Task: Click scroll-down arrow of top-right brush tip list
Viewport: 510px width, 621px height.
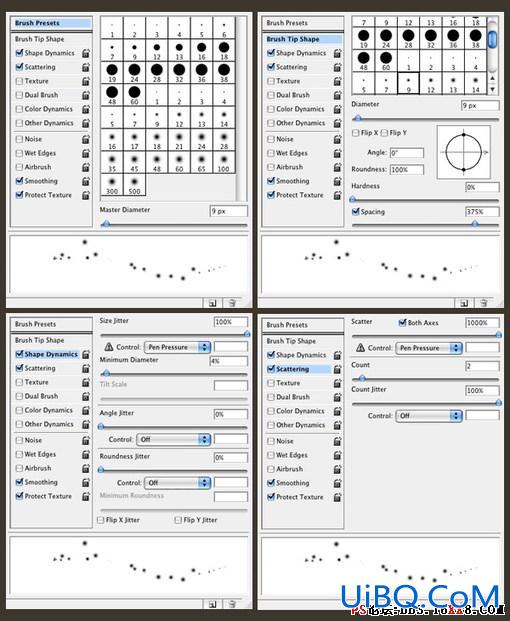Action: click(492, 90)
